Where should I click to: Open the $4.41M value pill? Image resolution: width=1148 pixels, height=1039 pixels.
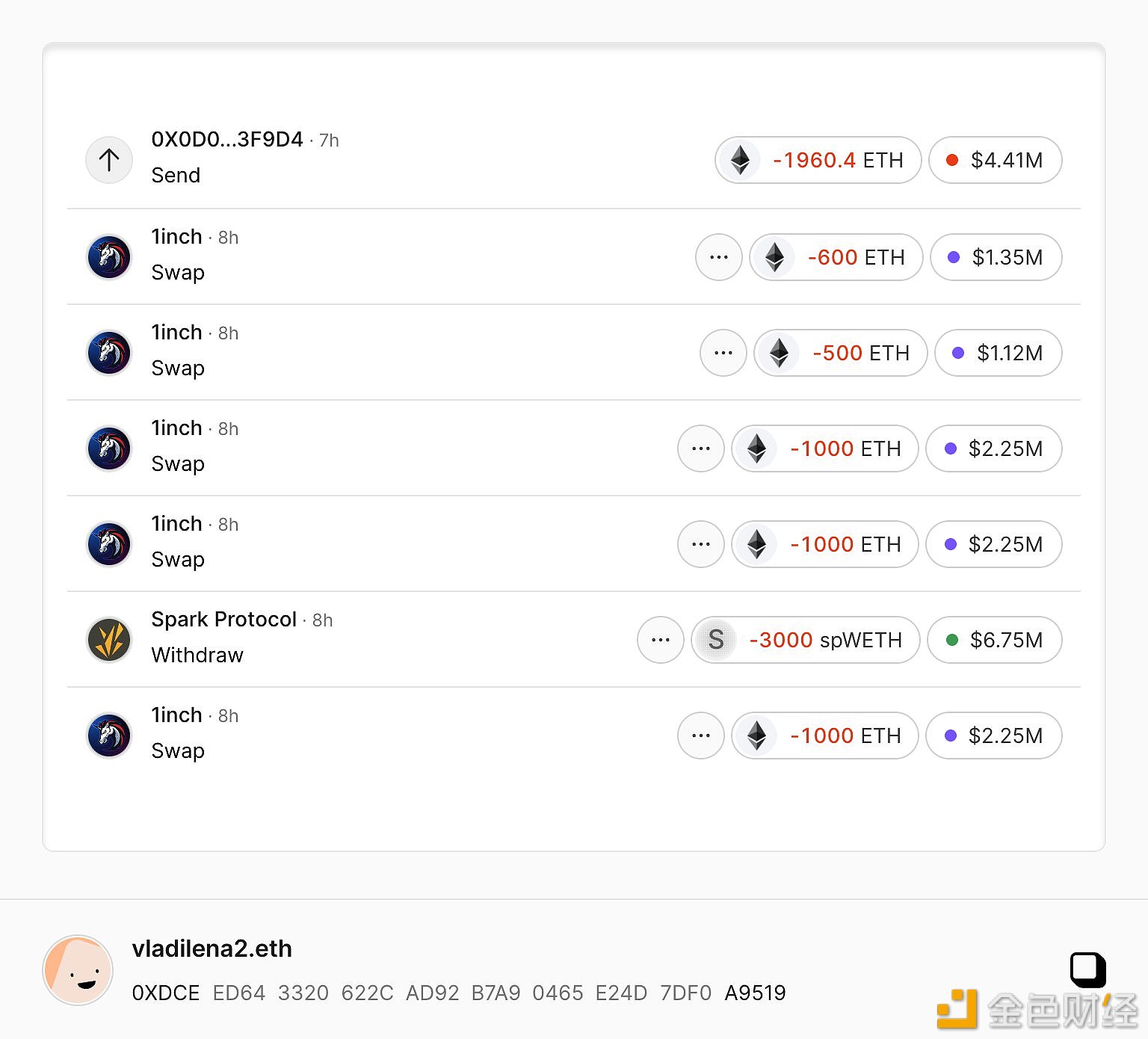(996, 160)
